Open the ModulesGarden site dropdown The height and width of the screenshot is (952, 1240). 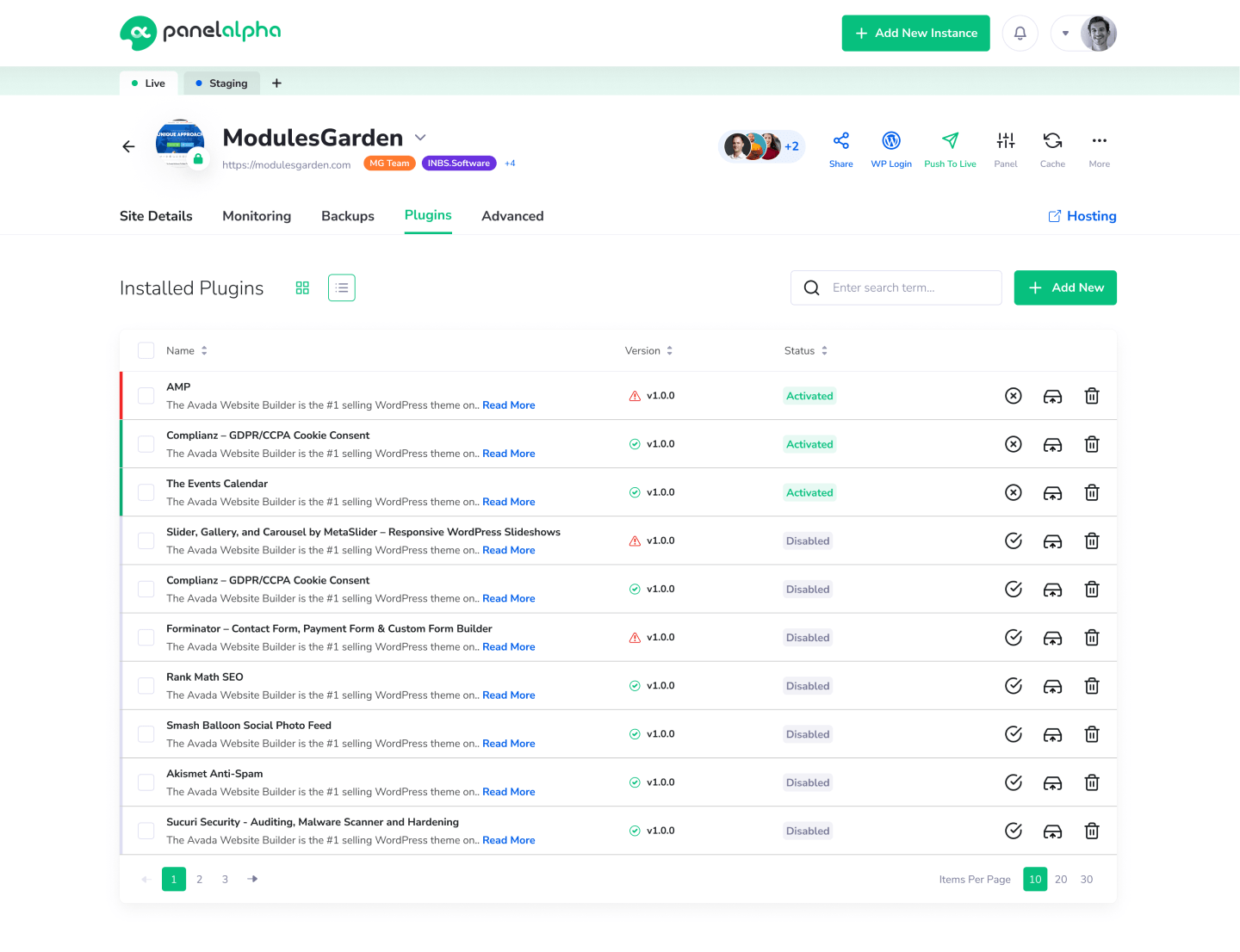420,137
